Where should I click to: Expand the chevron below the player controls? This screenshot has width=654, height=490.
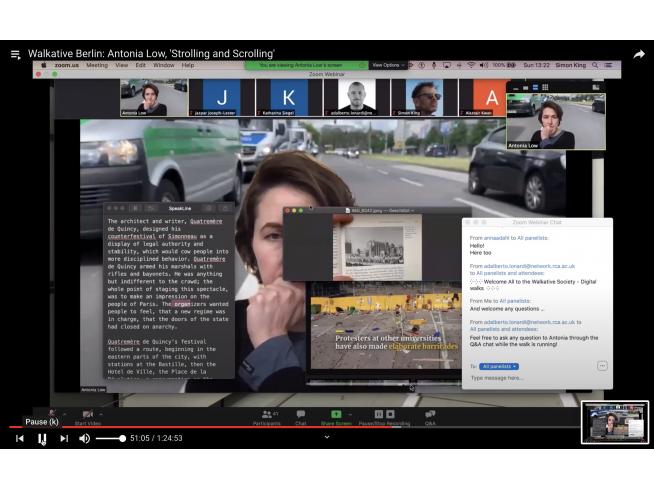click(x=326, y=437)
